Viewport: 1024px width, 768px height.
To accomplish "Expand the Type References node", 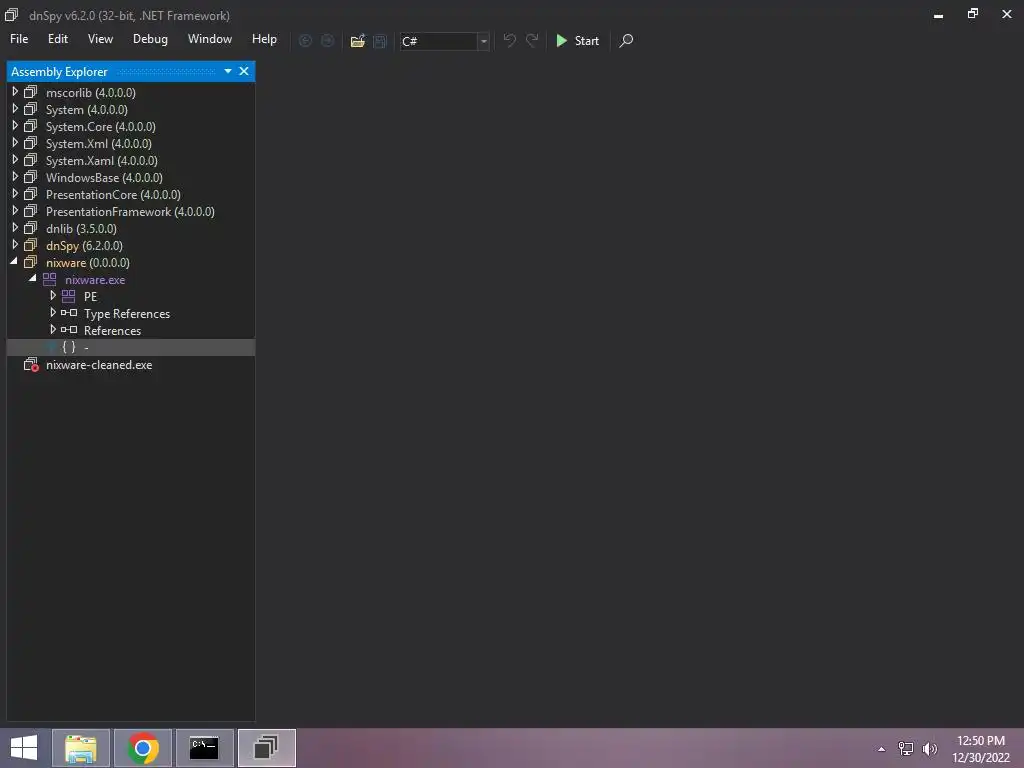I will pyautogui.click(x=53, y=313).
